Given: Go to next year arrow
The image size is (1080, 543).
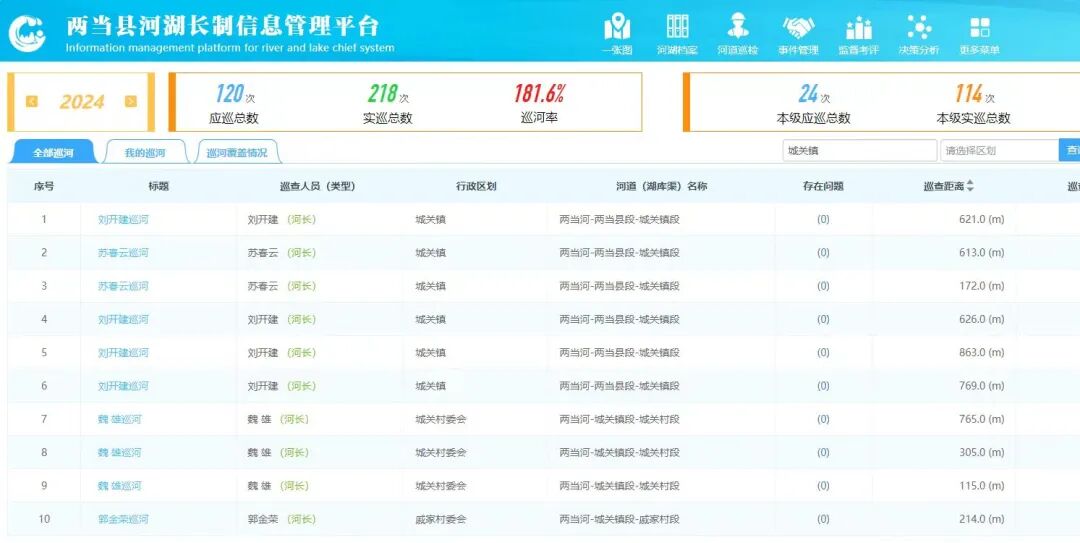Looking at the screenshot, I should 131,101.
